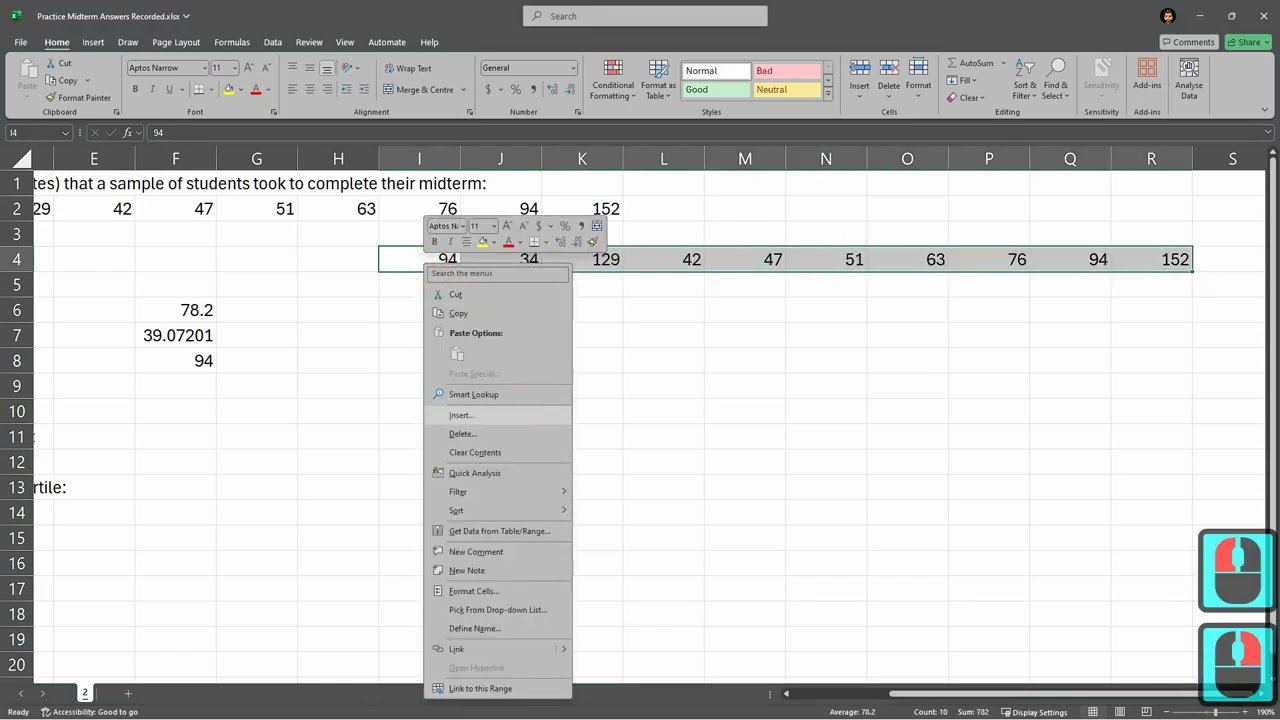The width and height of the screenshot is (1280, 720).
Task: Click the Borders icon in the ribbon Font group
Action: [199, 89]
